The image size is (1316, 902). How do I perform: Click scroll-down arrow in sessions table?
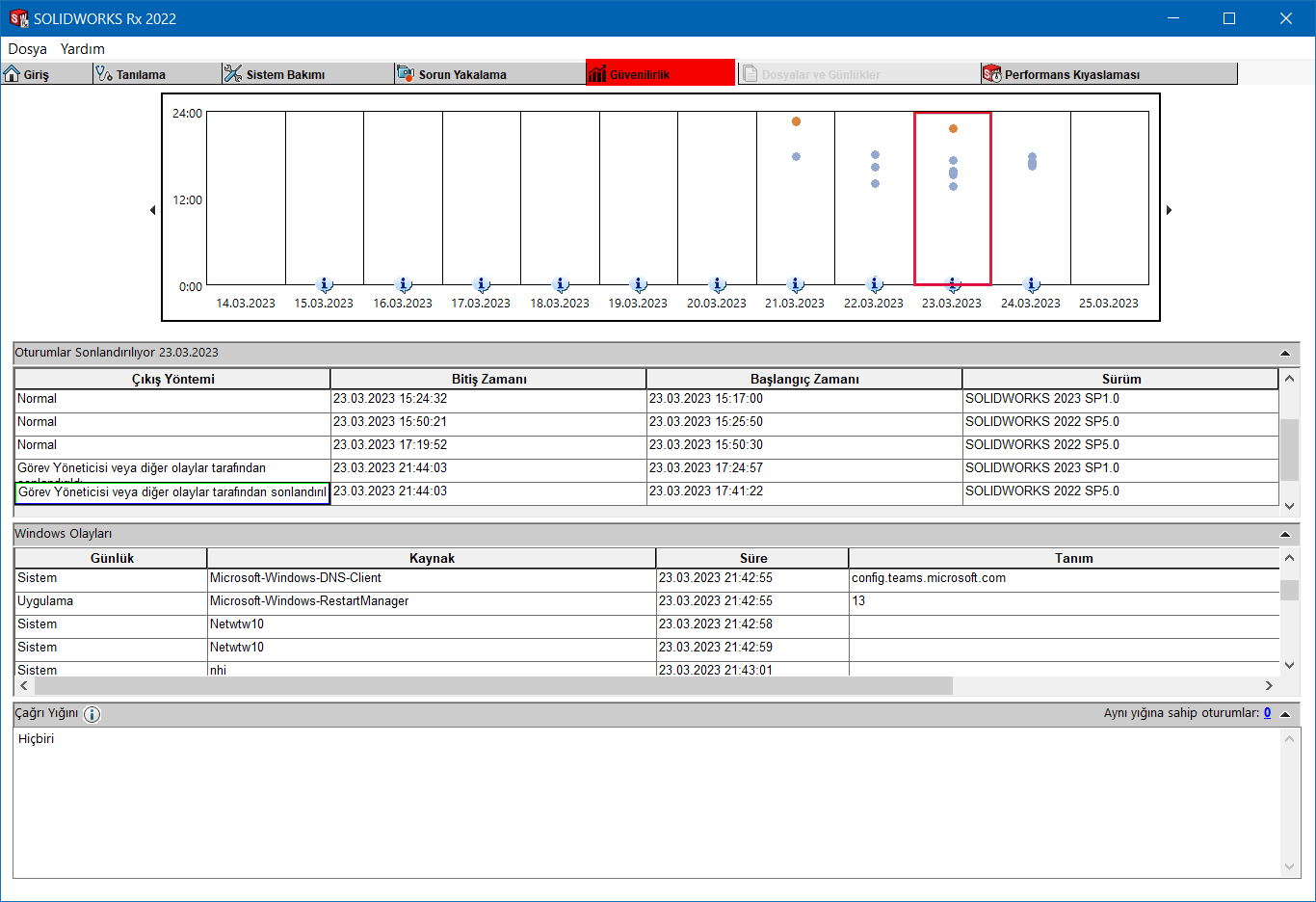point(1290,505)
